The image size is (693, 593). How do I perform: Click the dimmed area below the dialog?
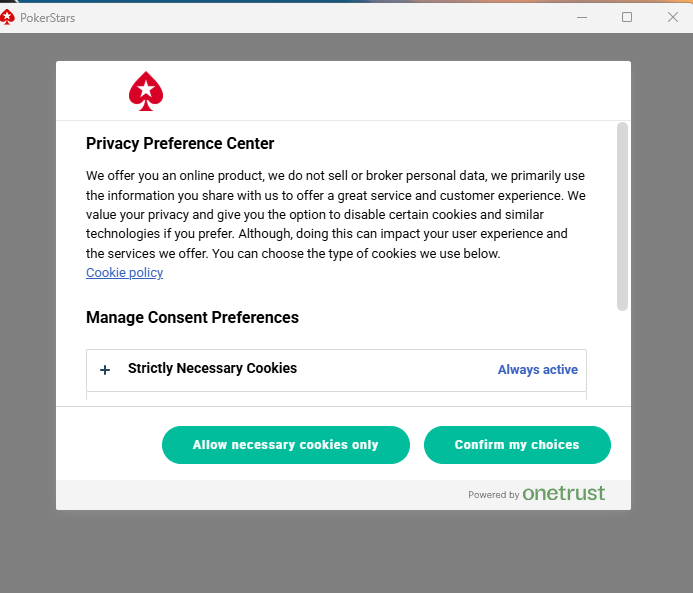pos(345,552)
